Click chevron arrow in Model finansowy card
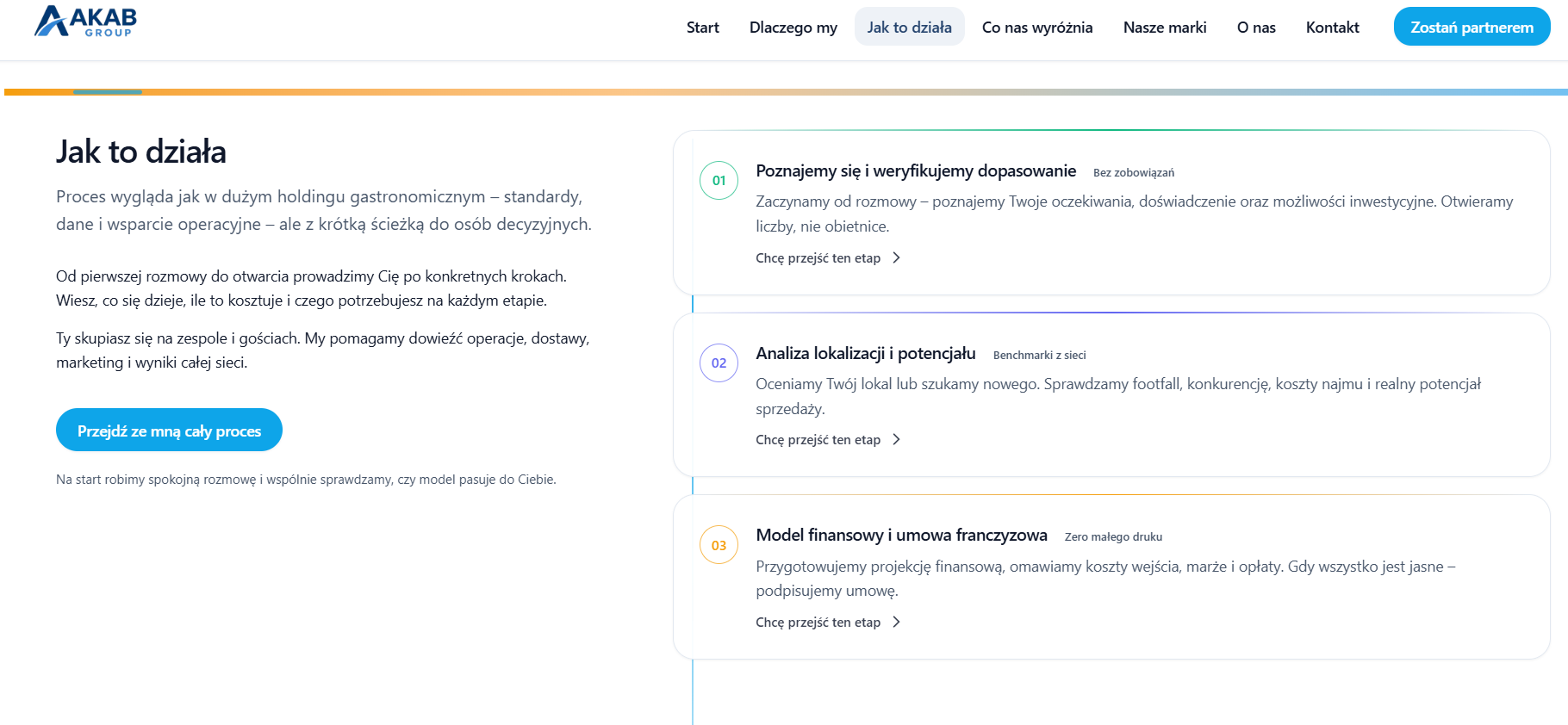 pos(896,623)
